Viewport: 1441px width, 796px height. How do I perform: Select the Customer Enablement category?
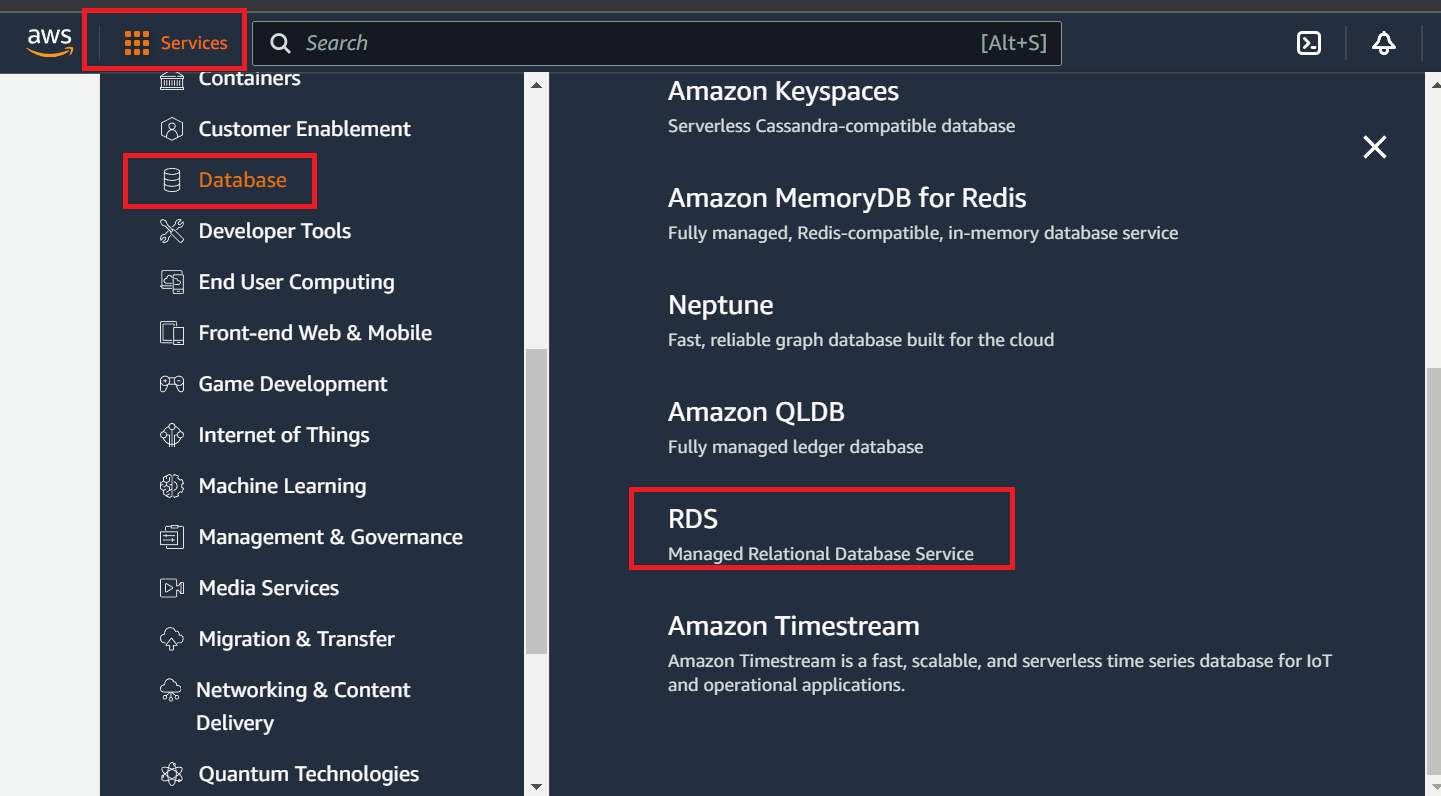coord(304,128)
